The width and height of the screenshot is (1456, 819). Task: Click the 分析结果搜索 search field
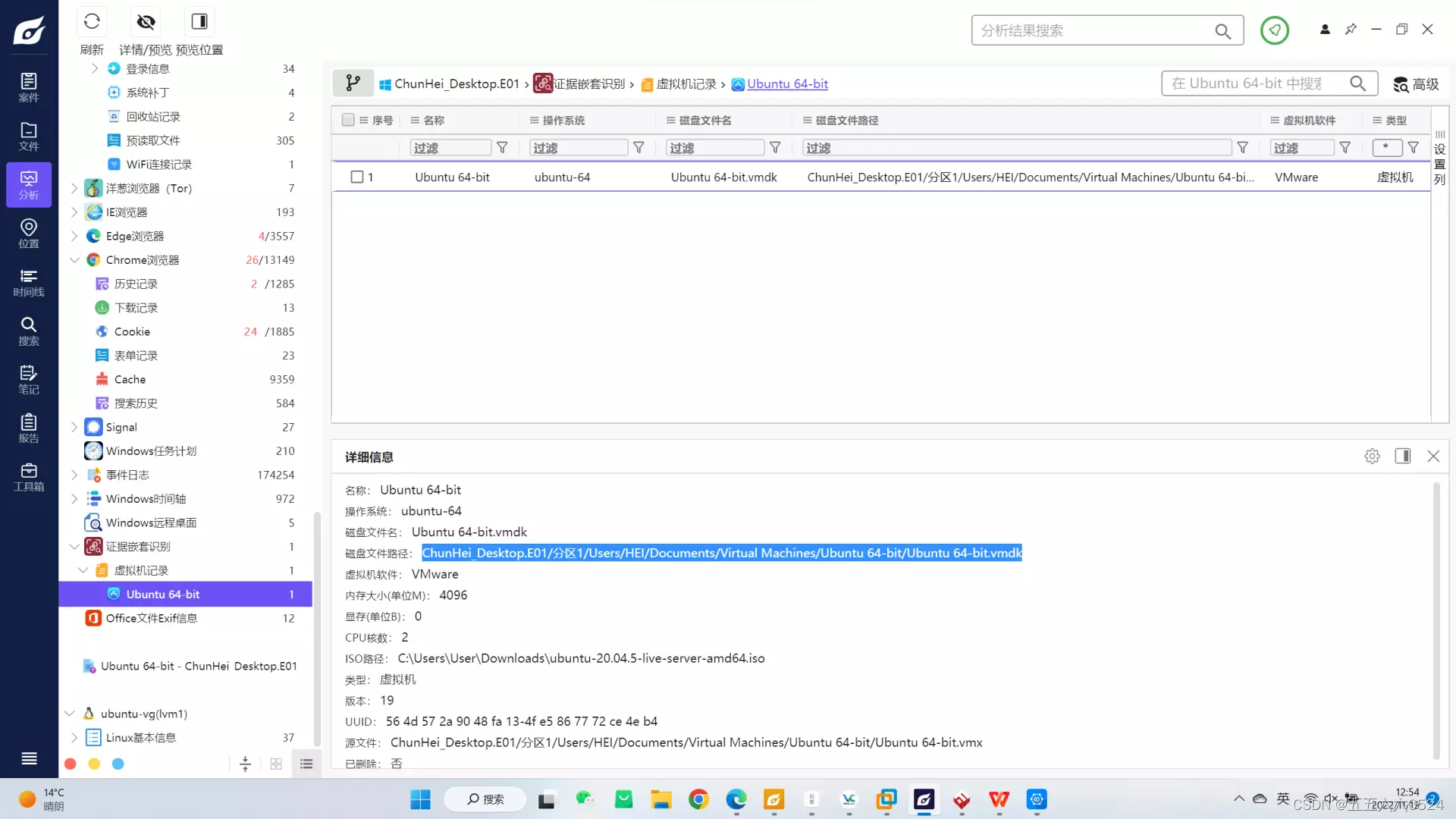point(1092,30)
